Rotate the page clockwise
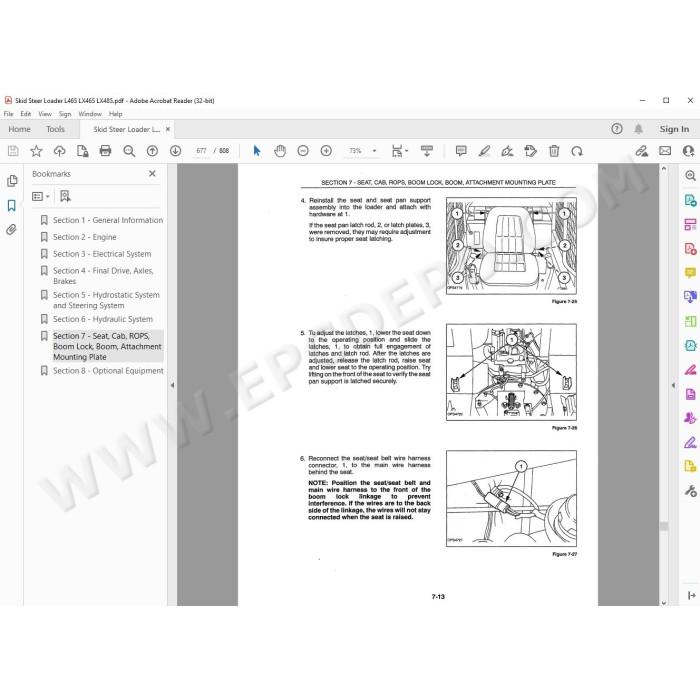The height and width of the screenshot is (700, 700). click(577, 151)
